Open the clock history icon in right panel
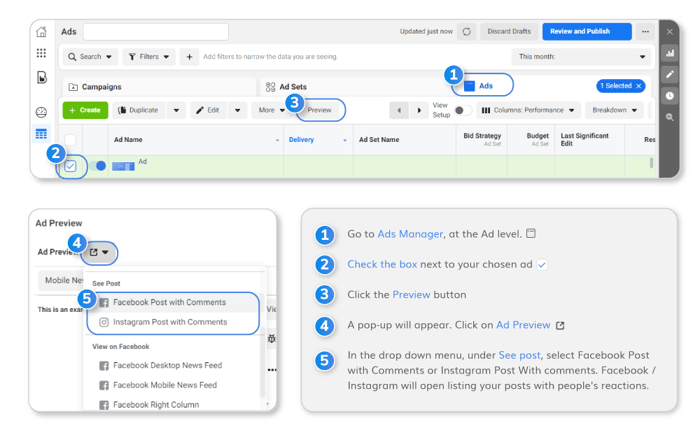 pyautogui.click(x=670, y=96)
